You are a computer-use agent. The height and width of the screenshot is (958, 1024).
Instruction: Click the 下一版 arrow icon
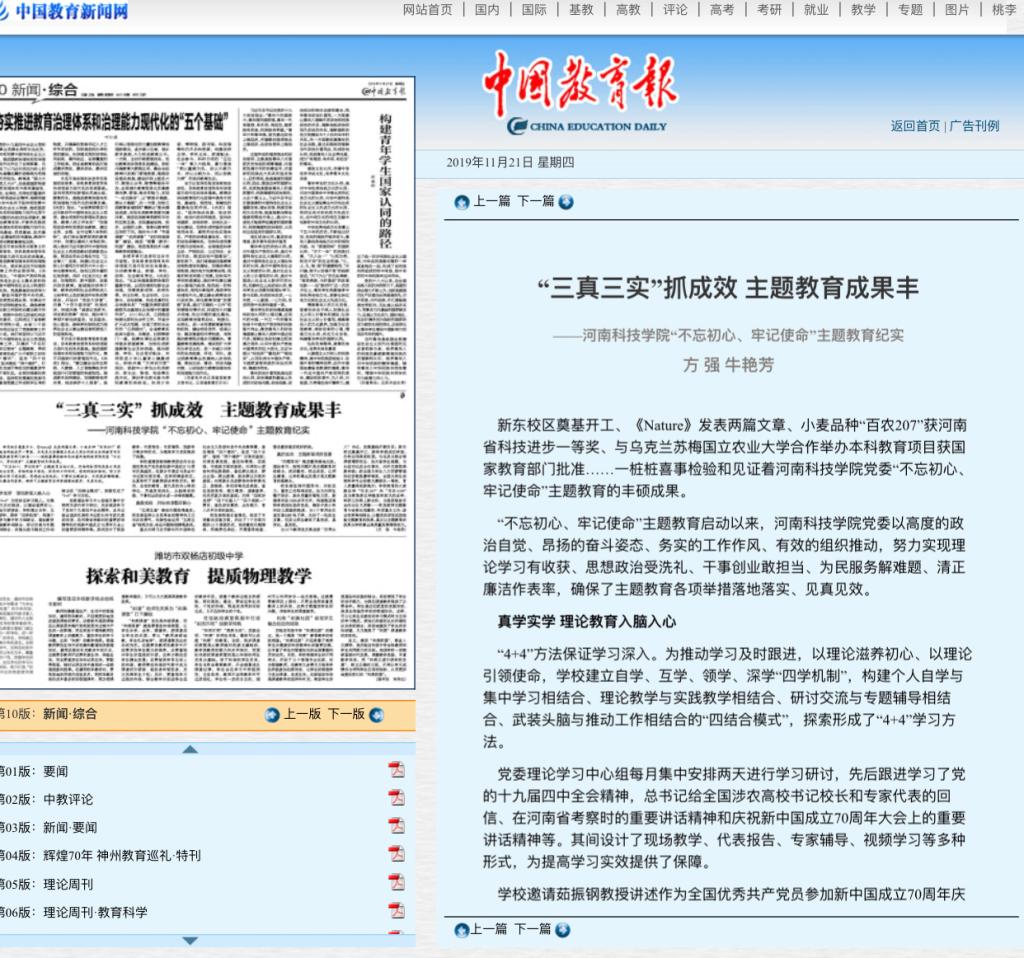(x=376, y=715)
